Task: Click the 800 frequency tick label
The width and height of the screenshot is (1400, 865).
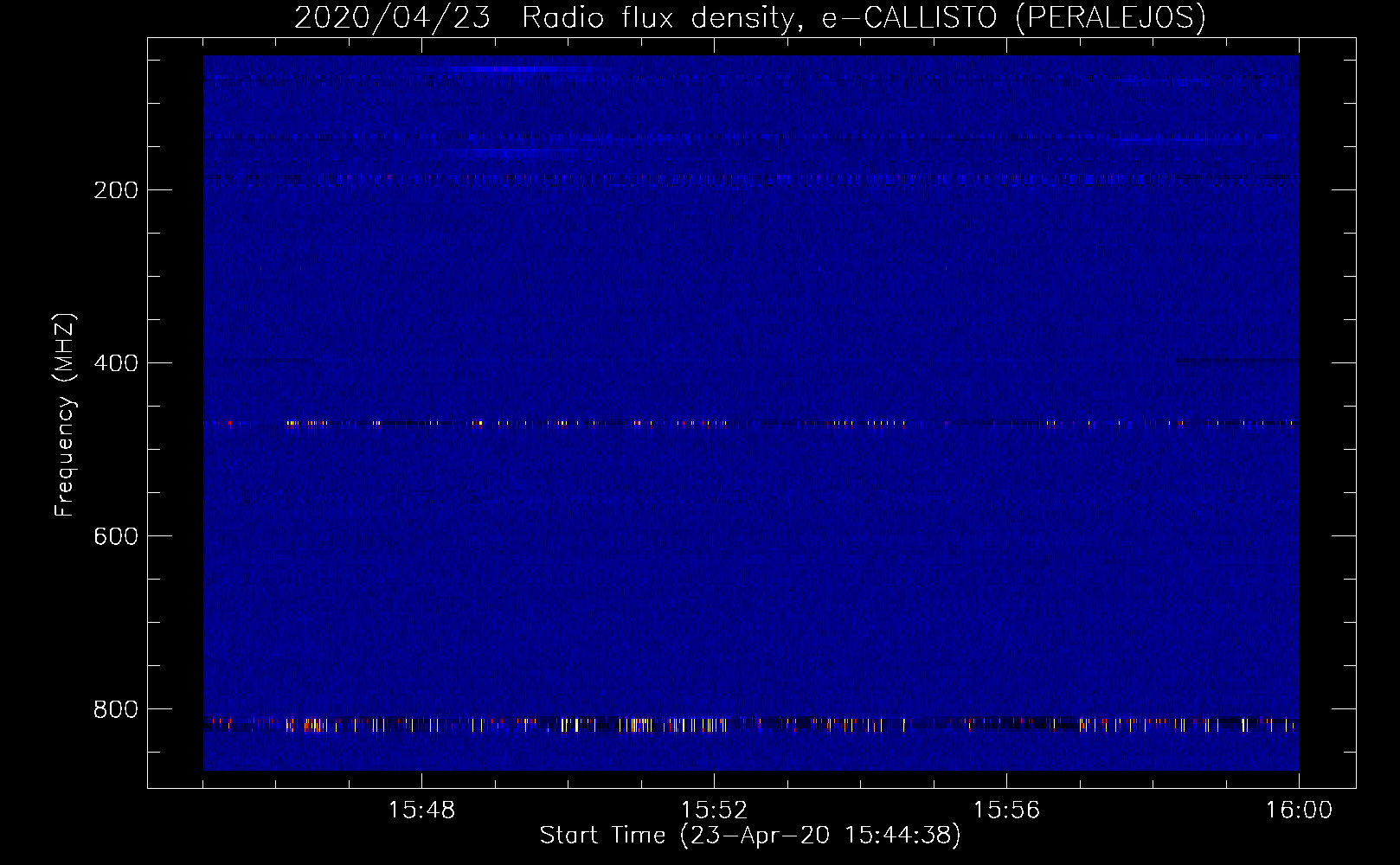Action: (116, 709)
